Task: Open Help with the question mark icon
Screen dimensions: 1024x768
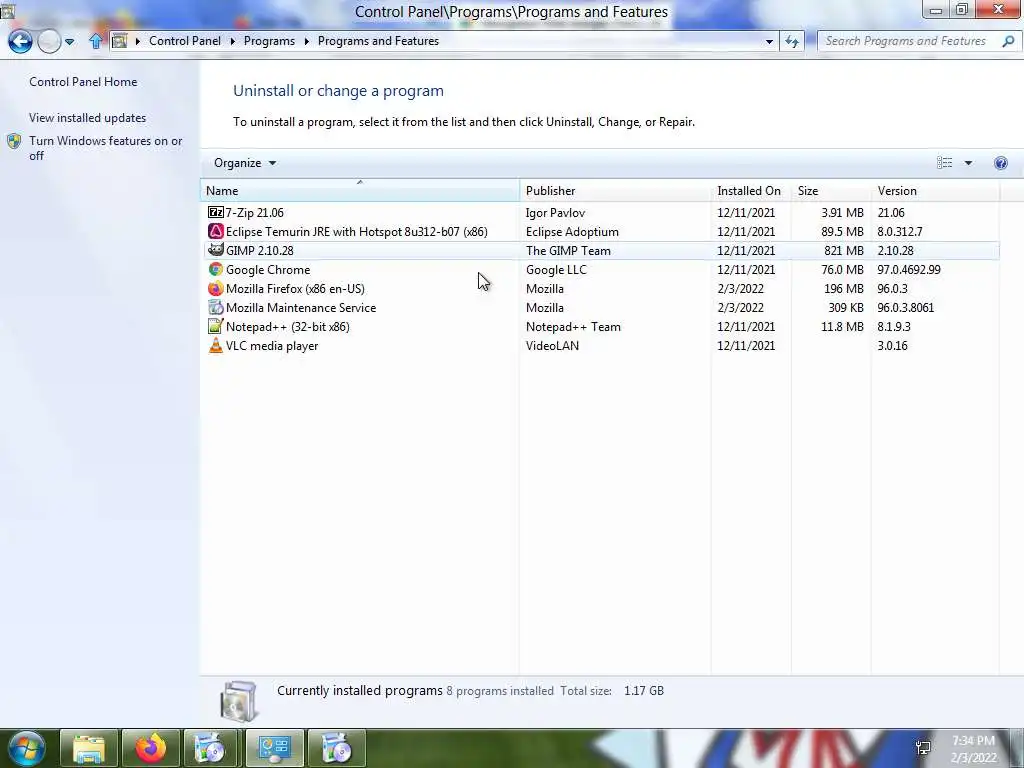Action: click(x=1000, y=163)
